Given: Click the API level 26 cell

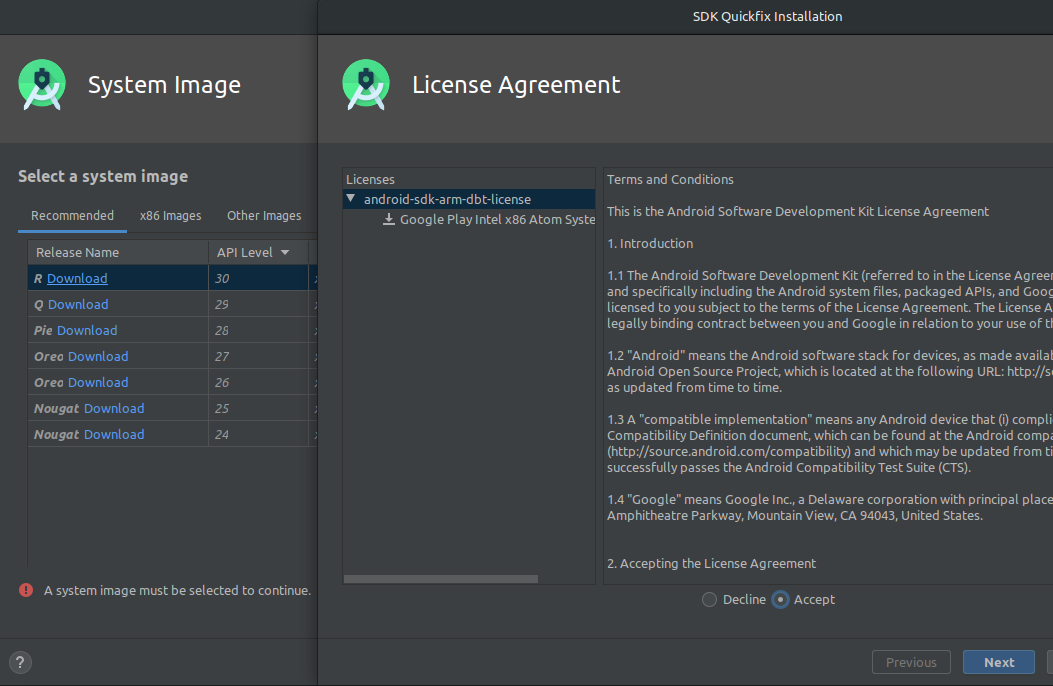Looking at the screenshot, I should (x=259, y=383).
